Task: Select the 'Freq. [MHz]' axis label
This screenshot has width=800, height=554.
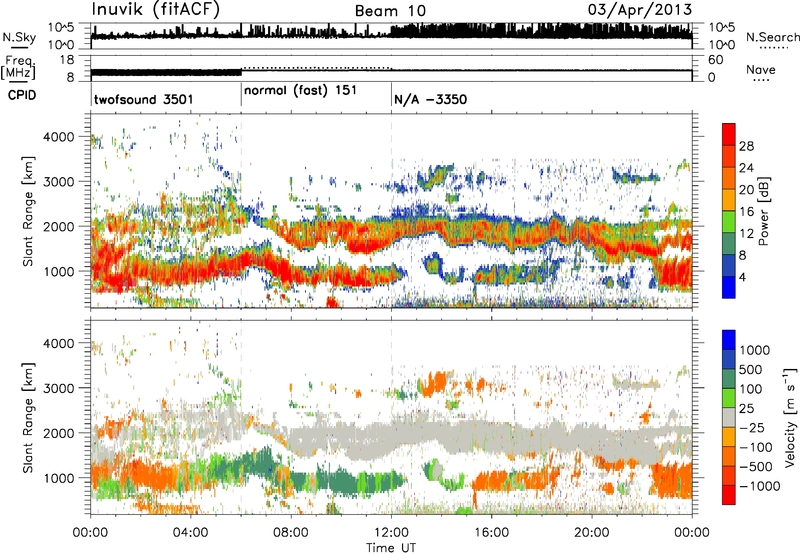Action: 18,67
